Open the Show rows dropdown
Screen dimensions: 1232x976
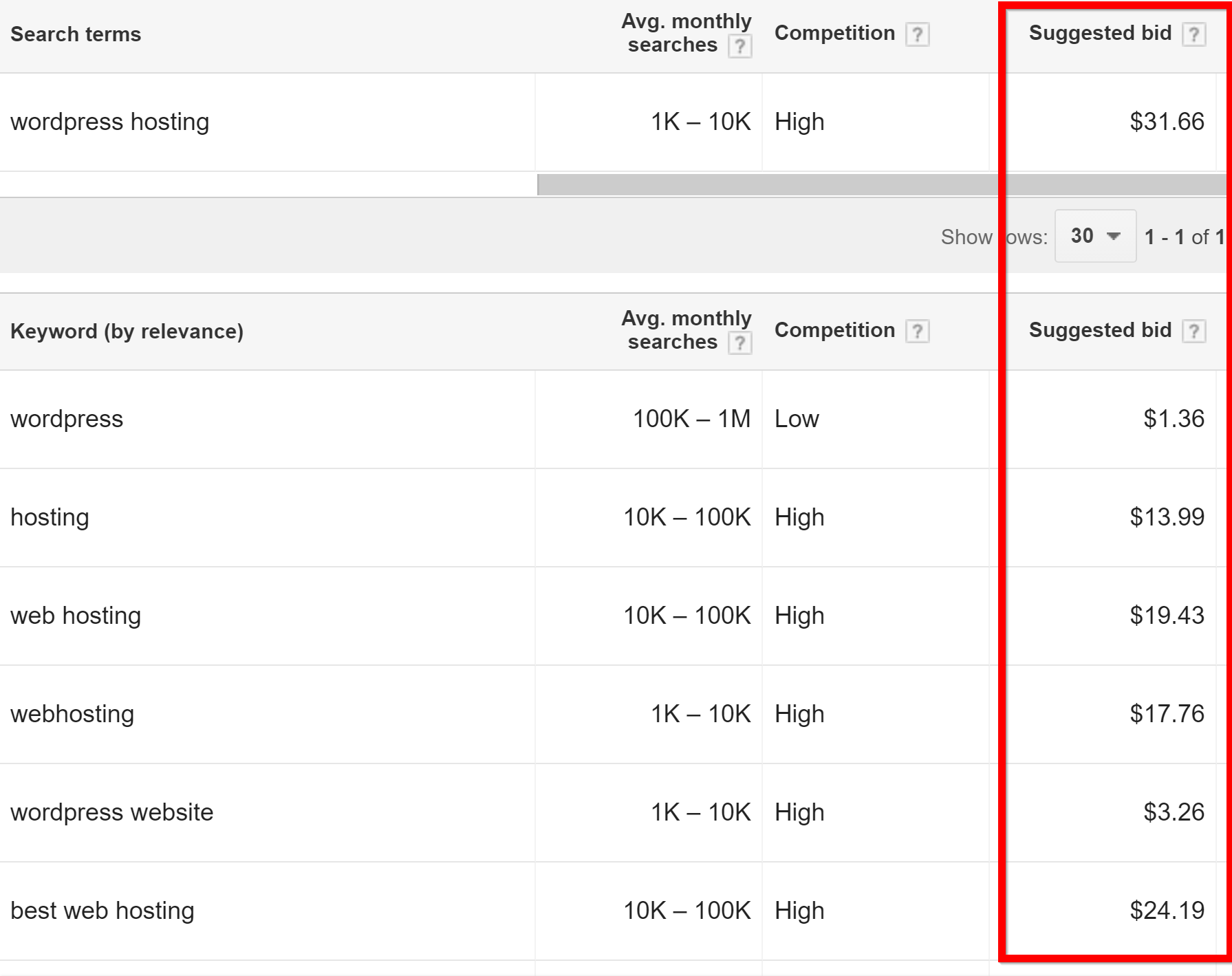click(1095, 236)
